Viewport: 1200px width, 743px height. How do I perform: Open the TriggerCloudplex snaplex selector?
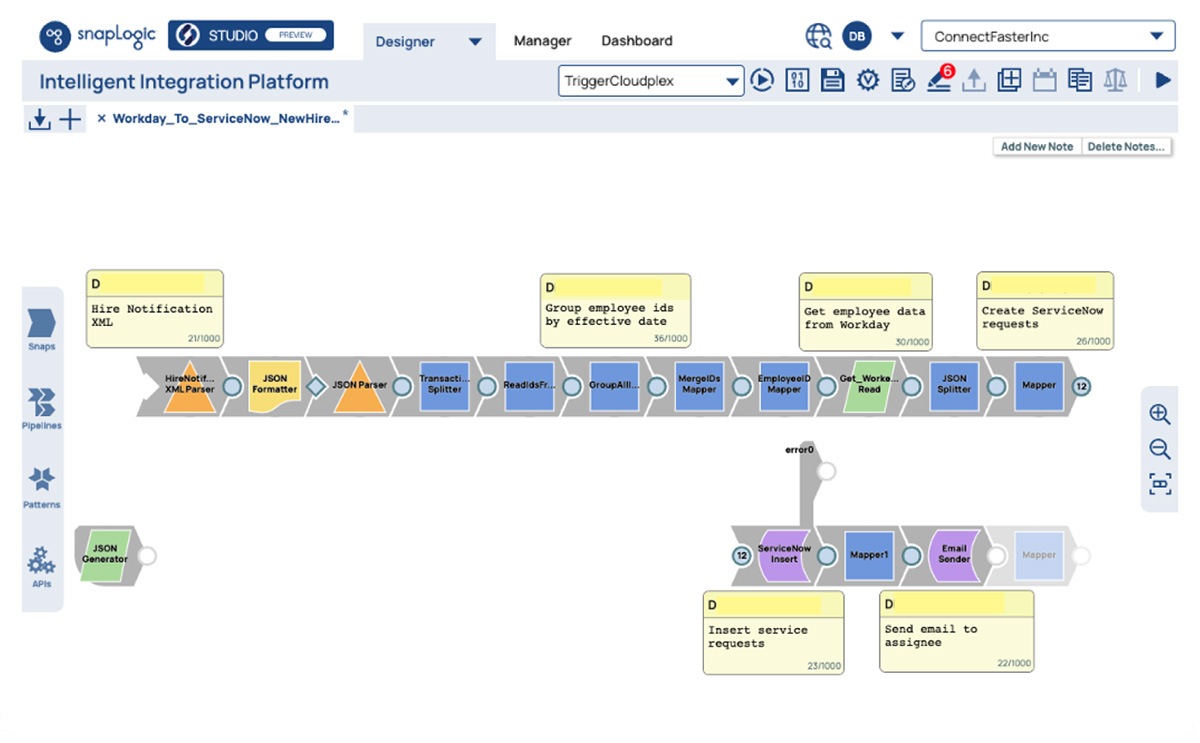[x=650, y=80]
